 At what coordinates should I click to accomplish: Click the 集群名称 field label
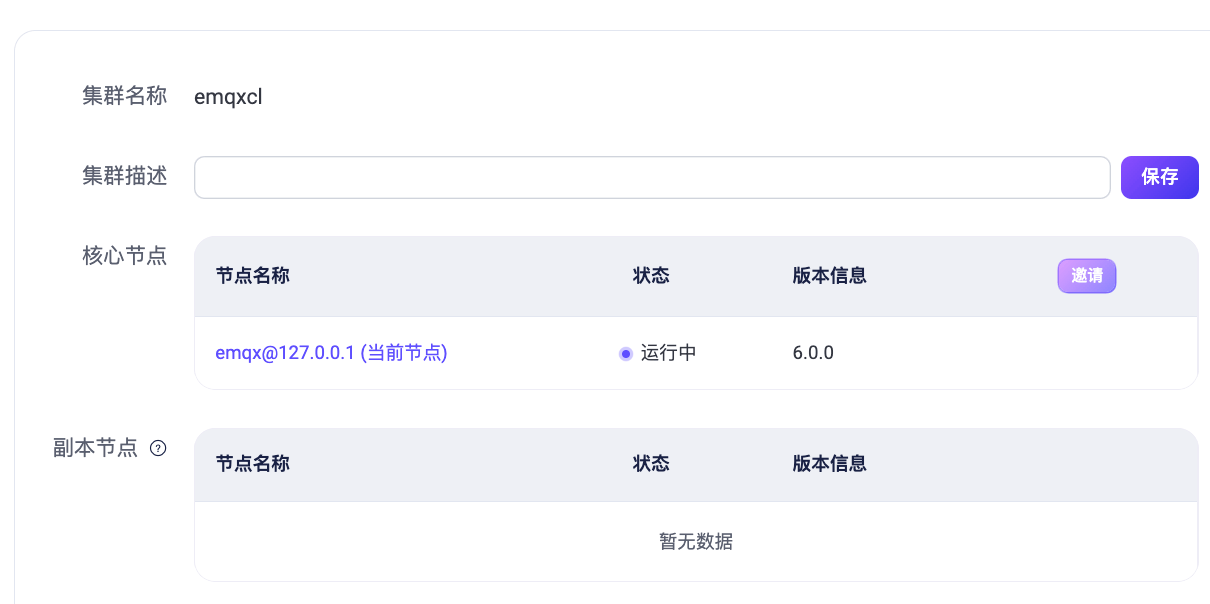(x=124, y=97)
